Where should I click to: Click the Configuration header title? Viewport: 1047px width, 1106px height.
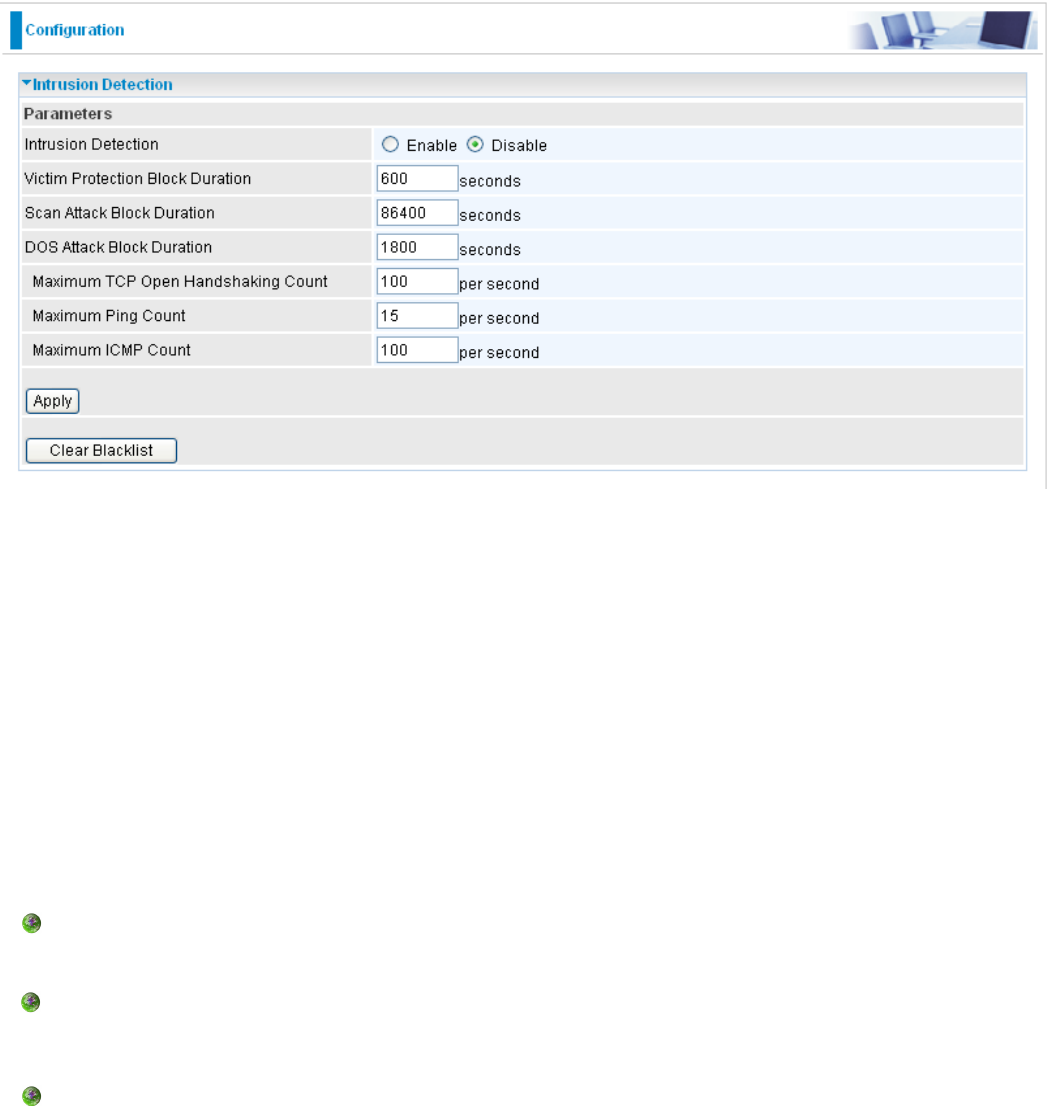(75, 30)
